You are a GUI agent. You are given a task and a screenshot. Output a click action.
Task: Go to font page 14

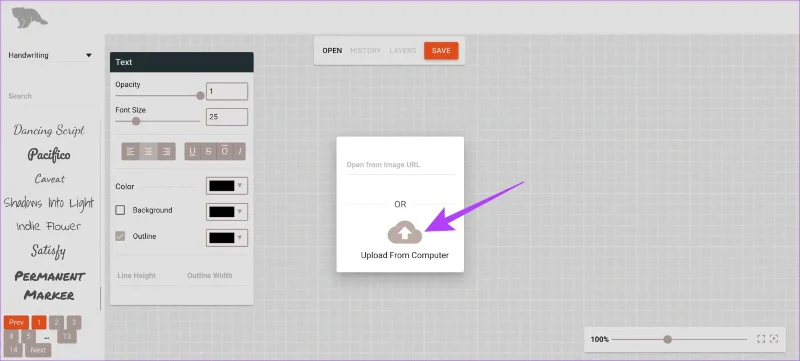point(13,350)
